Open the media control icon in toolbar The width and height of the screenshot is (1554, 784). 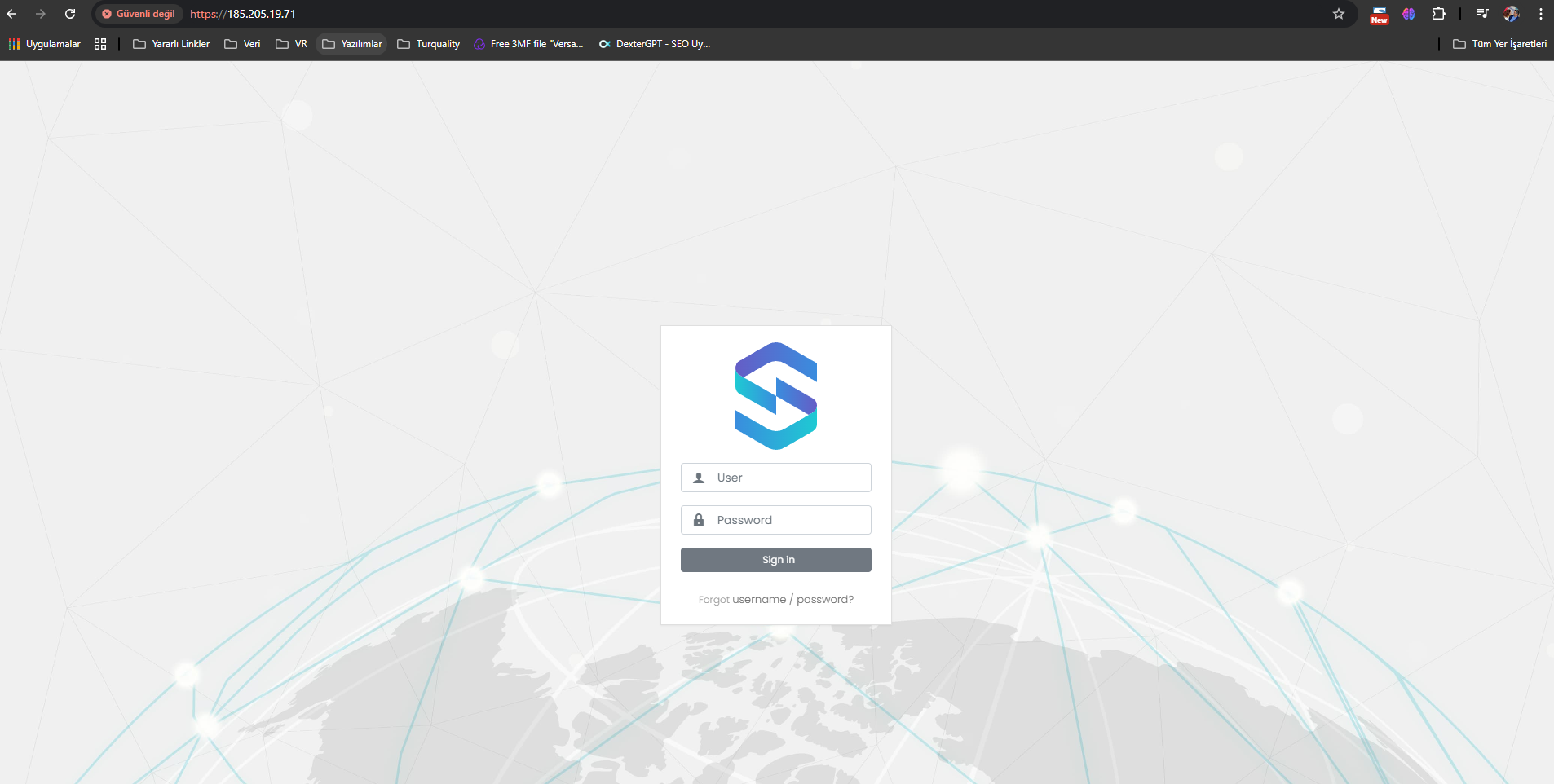(1482, 14)
